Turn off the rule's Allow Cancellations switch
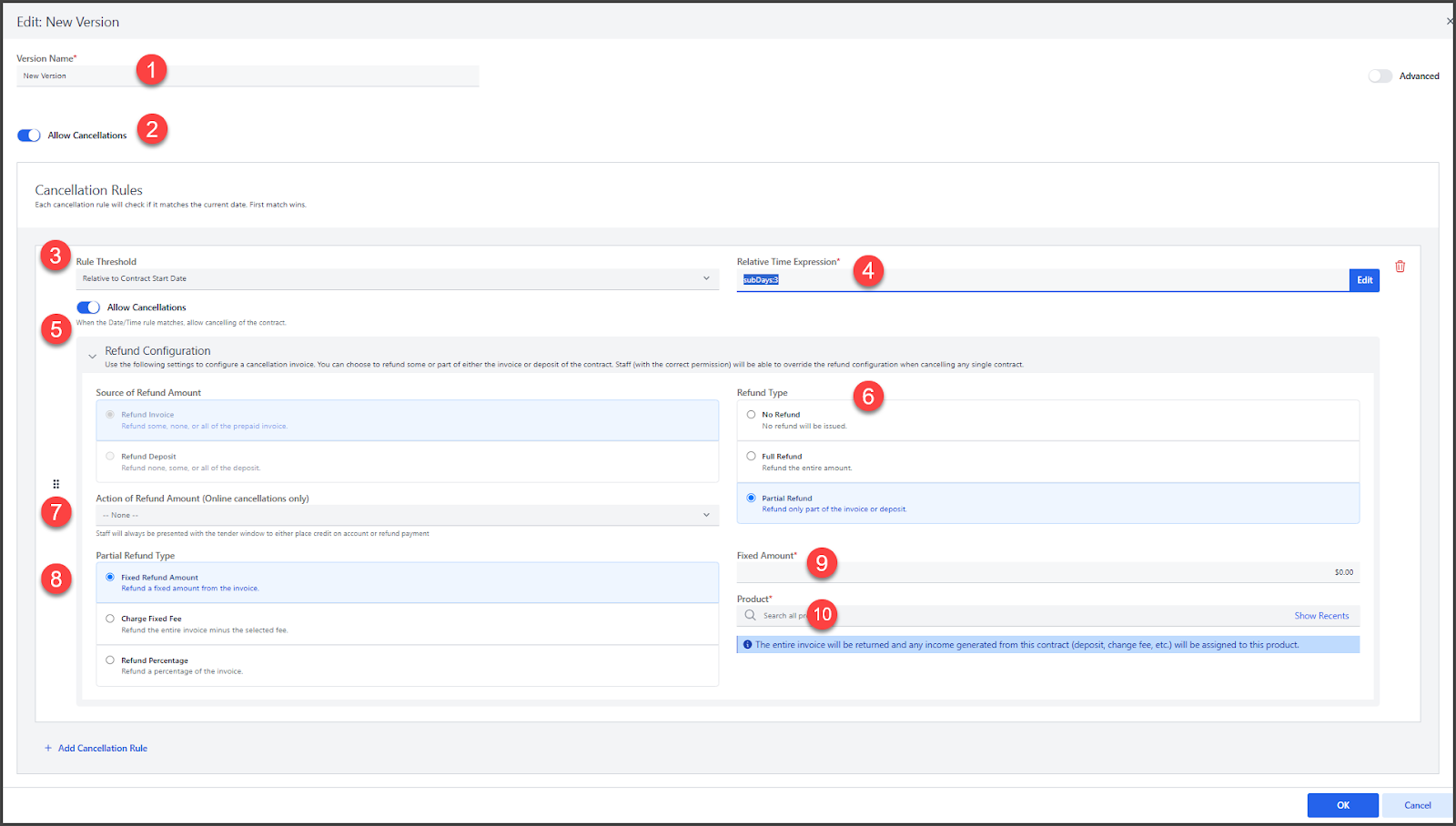 (88, 307)
